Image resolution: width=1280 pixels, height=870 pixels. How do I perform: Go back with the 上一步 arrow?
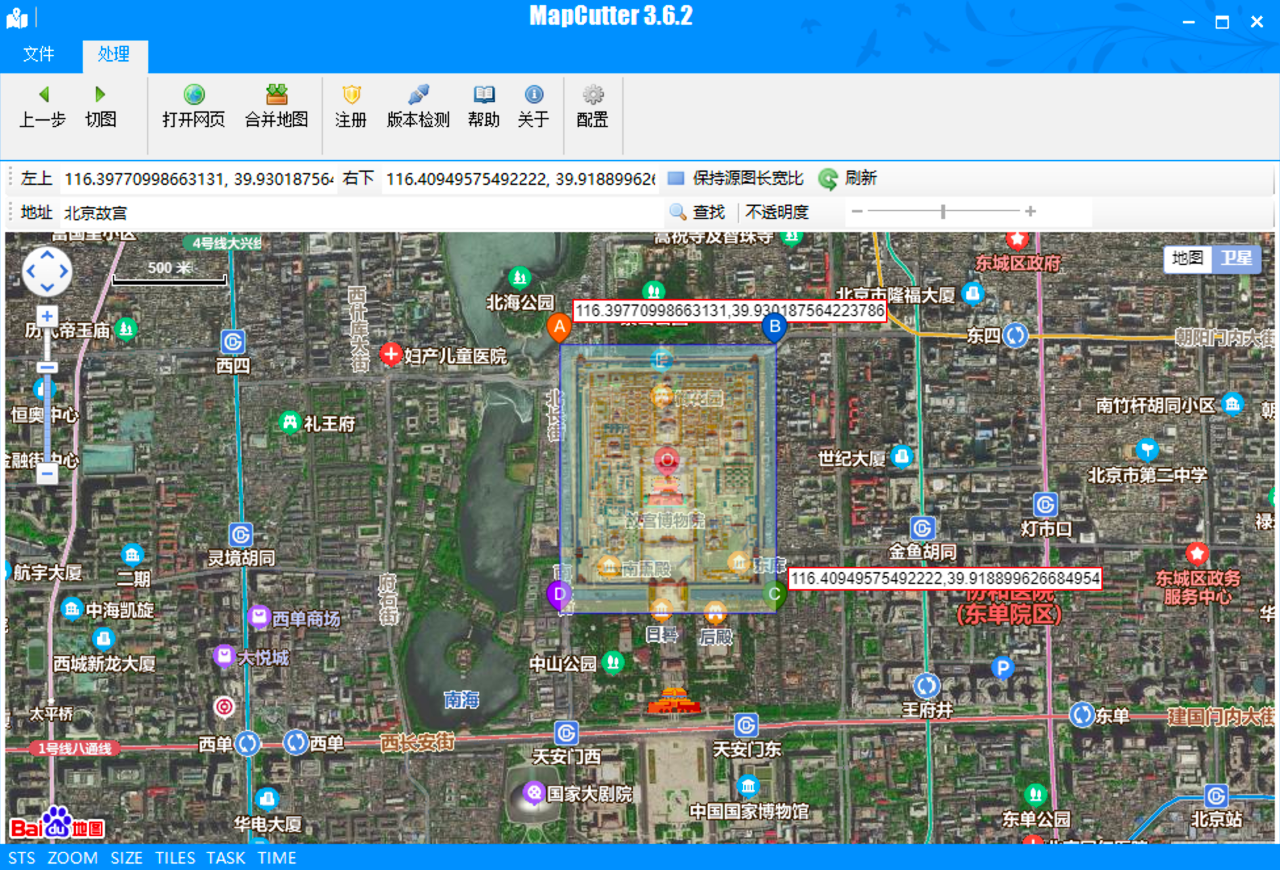[43, 107]
